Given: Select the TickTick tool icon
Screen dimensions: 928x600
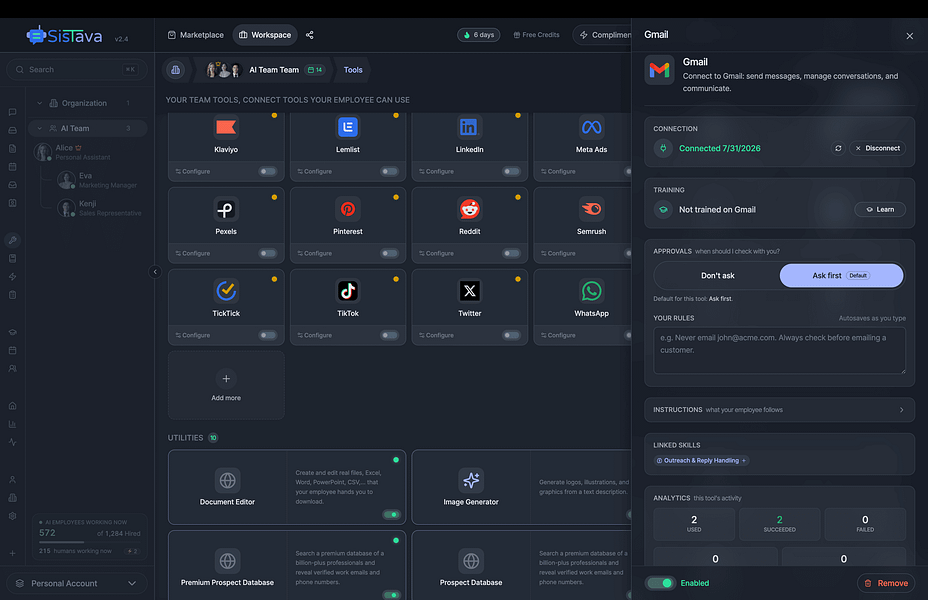Looking at the screenshot, I should click(x=226, y=291).
